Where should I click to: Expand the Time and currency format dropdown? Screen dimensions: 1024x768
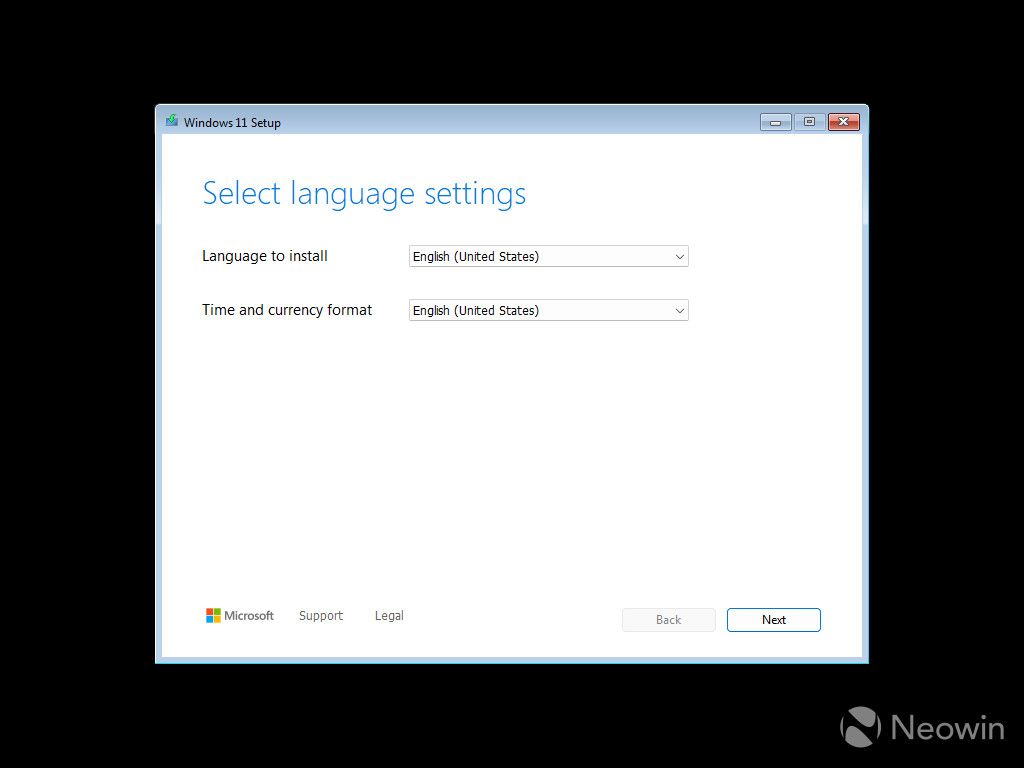tap(548, 310)
